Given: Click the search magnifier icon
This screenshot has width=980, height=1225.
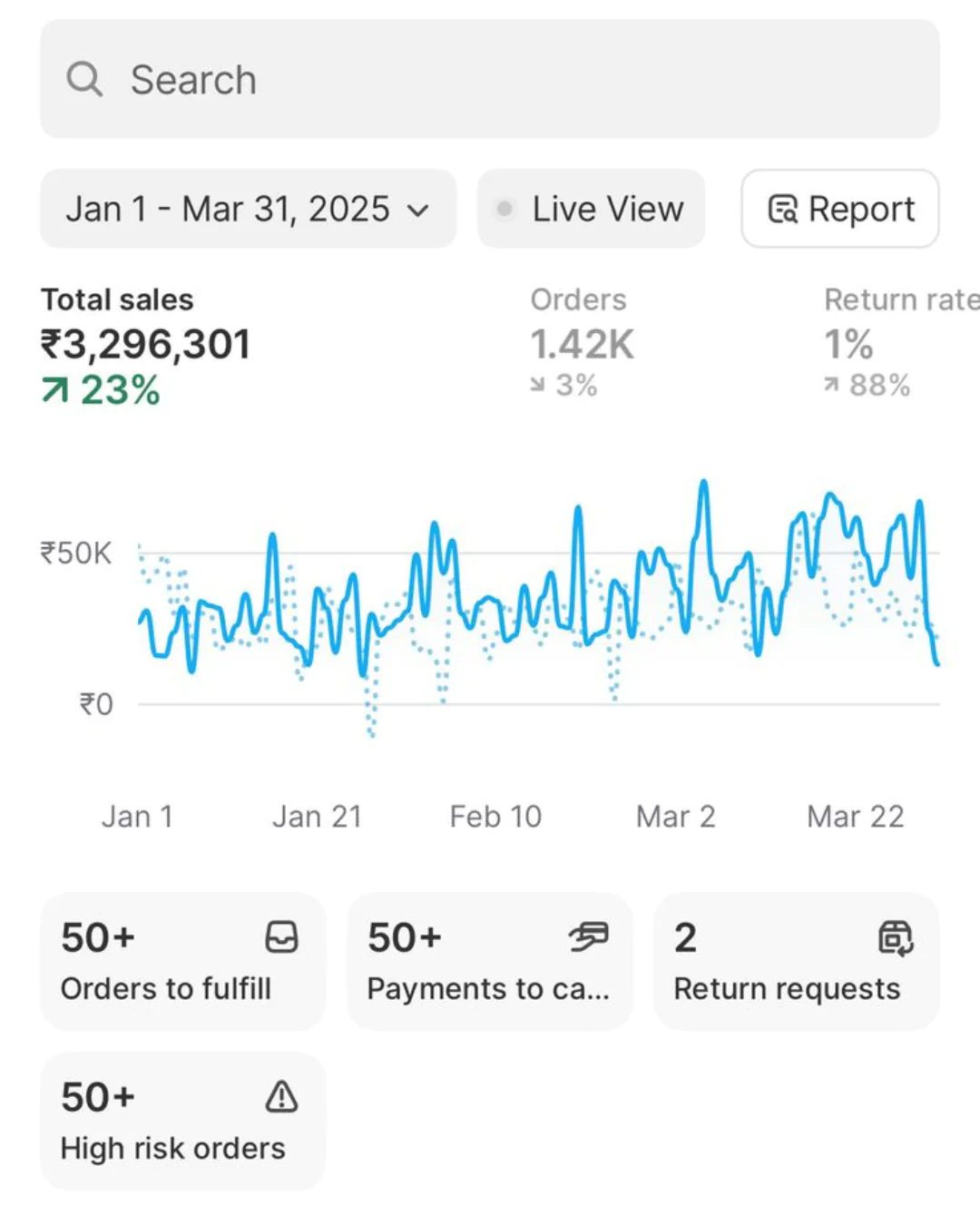Looking at the screenshot, I should click(84, 79).
